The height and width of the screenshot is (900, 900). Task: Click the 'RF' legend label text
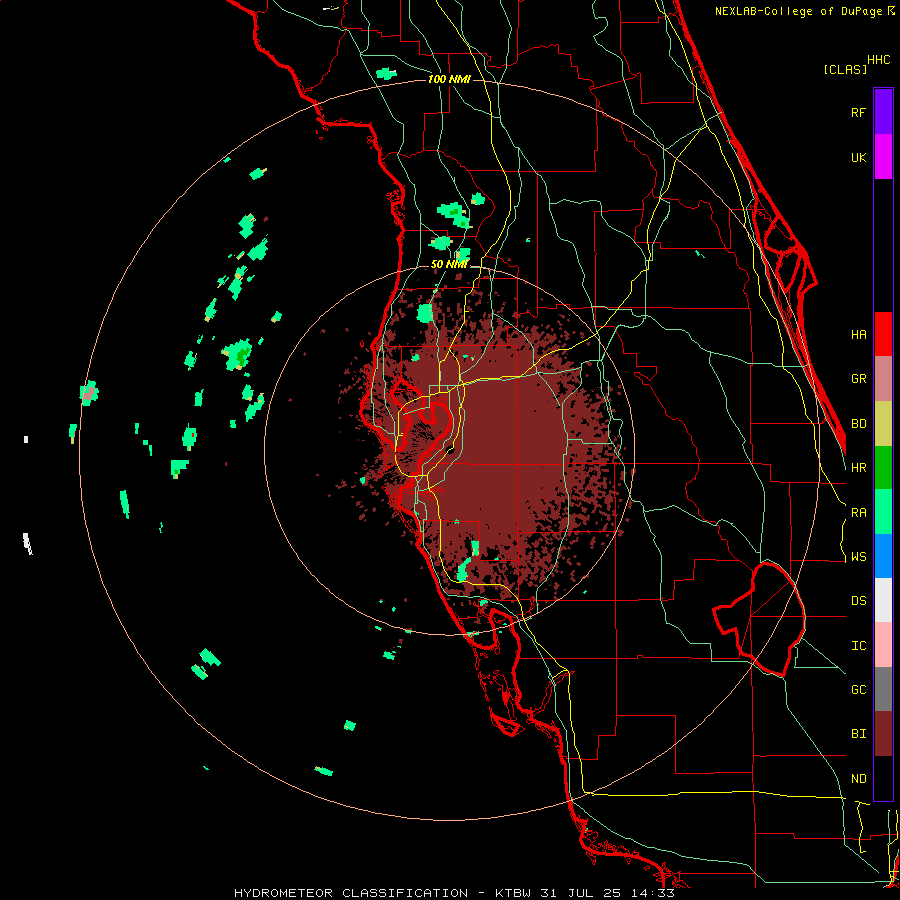coord(858,112)
